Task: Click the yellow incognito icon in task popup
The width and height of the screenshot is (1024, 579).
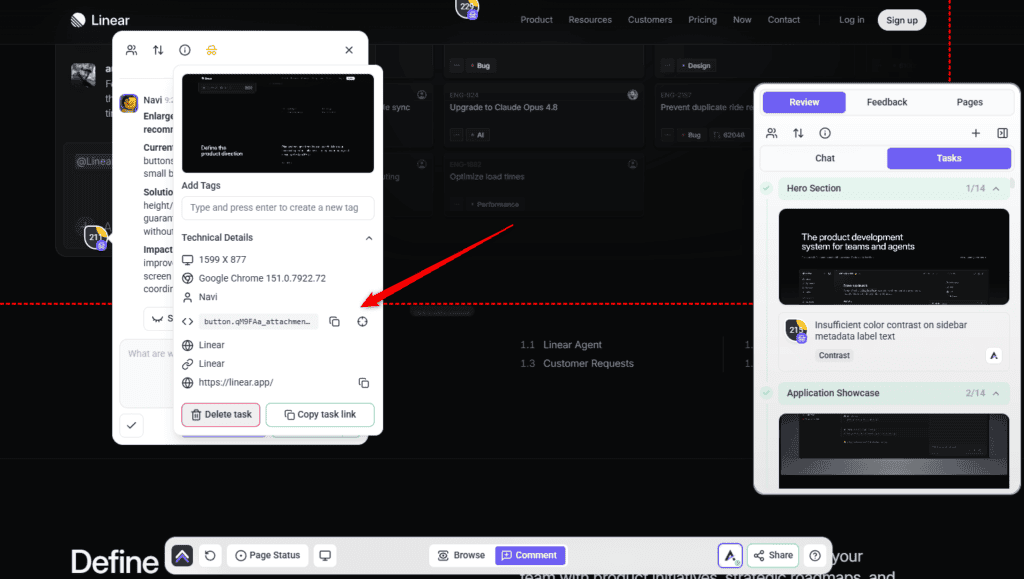Action: click(212, 50)
